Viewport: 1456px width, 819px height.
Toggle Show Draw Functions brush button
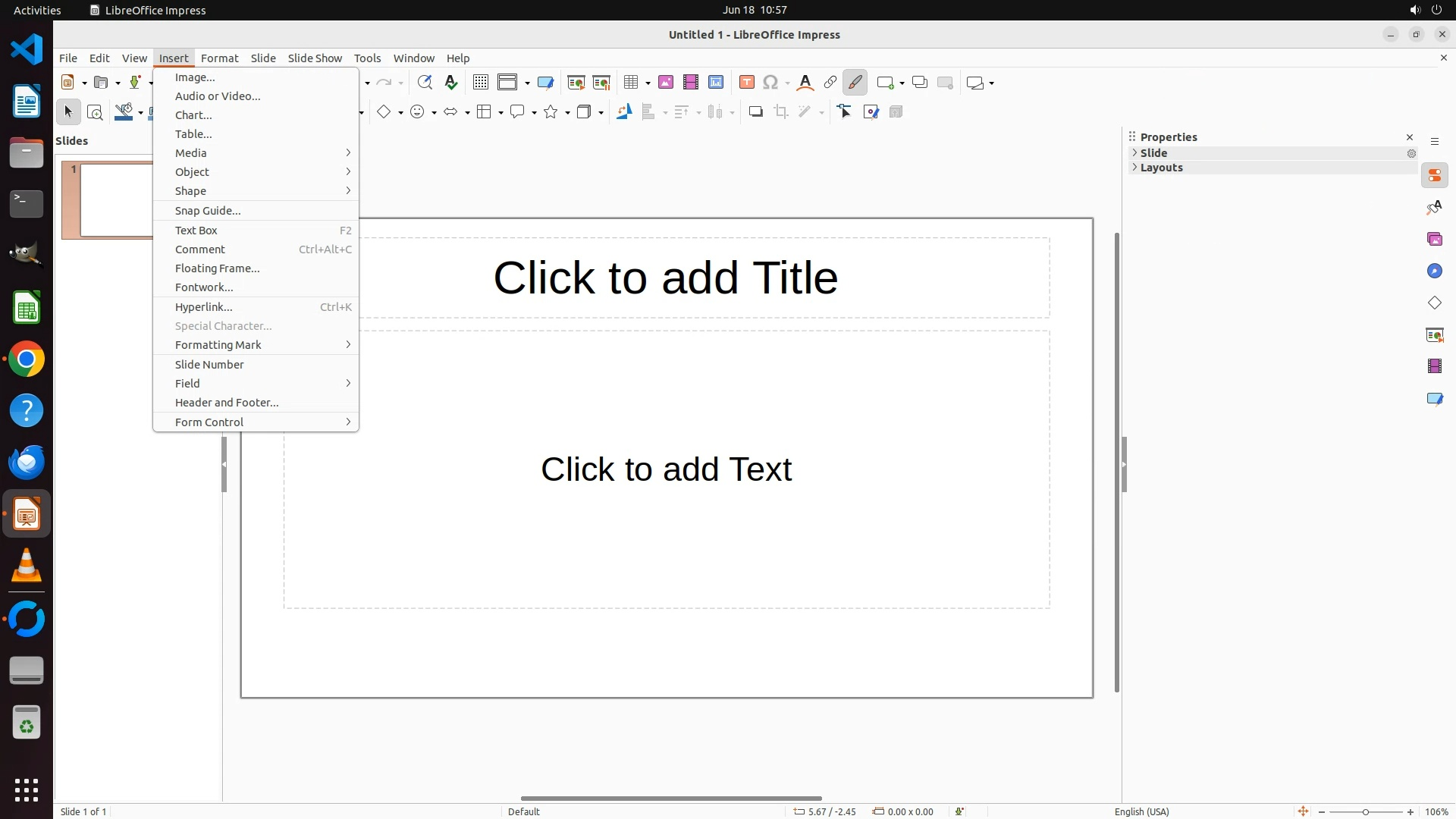pyautogui.click(x=855, y=83)
